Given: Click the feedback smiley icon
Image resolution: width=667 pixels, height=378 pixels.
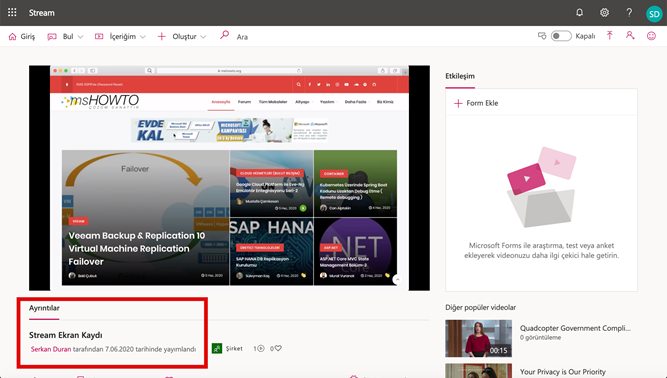Looking at the screenshot, I should pyautogui.click(x=651, y=36).
